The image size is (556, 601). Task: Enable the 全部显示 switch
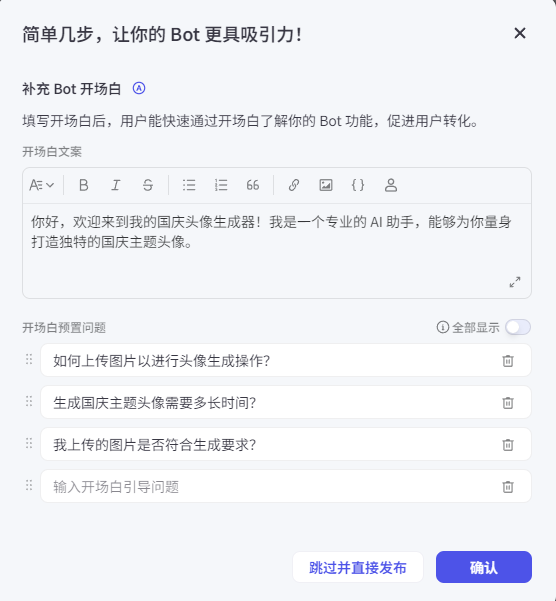(x=518, y=327)
